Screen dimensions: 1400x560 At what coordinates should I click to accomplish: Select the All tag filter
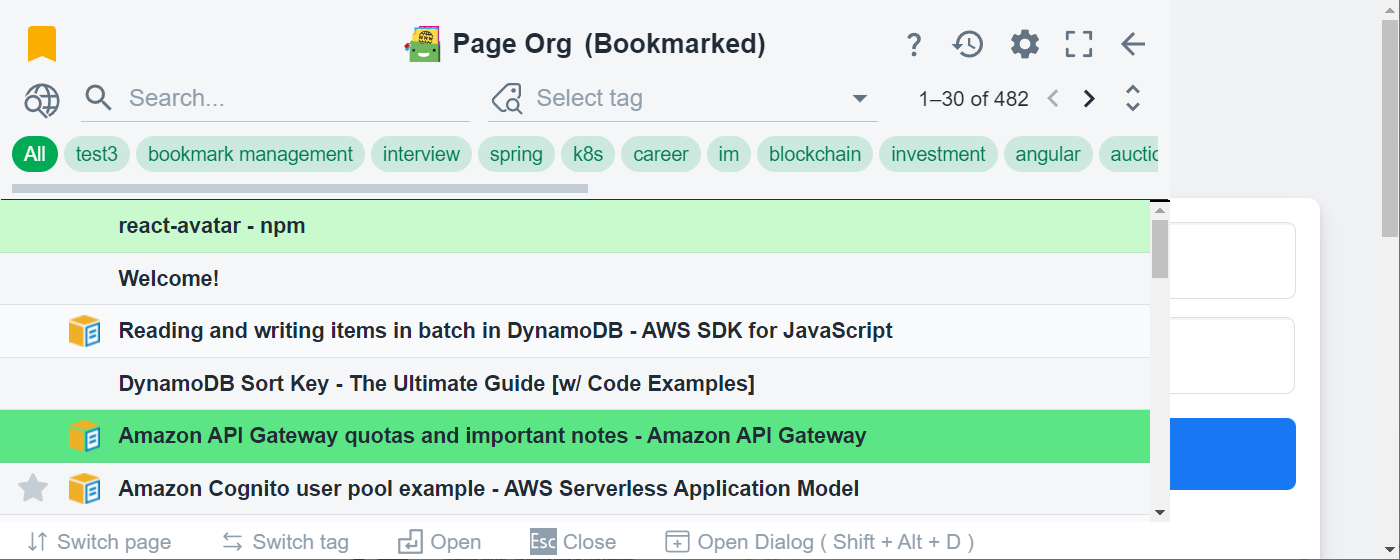35,154
